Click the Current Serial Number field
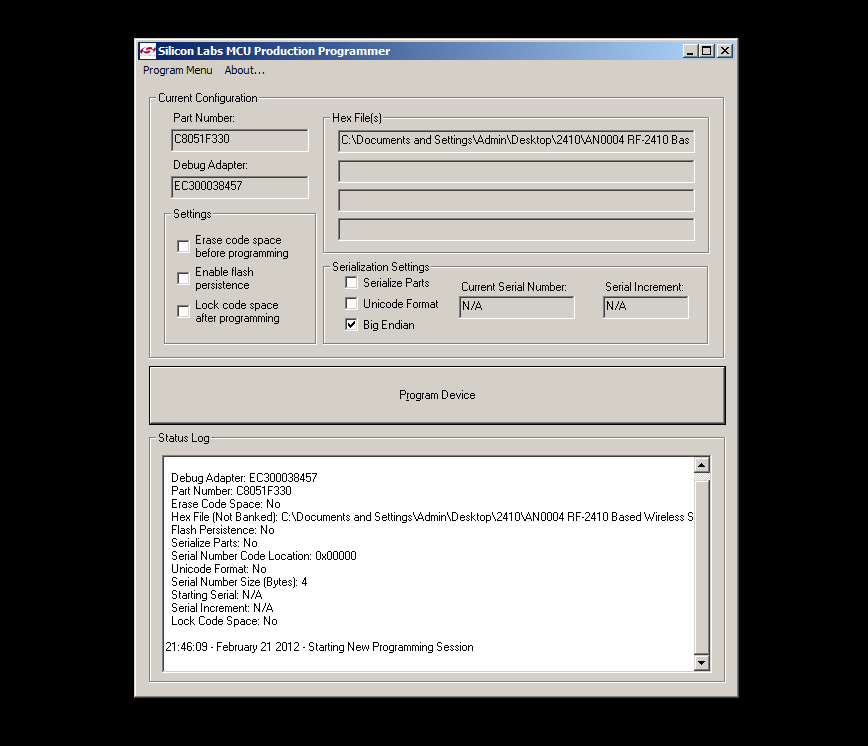The width and height of the screenshot is (868, 746). coord(516,307)
